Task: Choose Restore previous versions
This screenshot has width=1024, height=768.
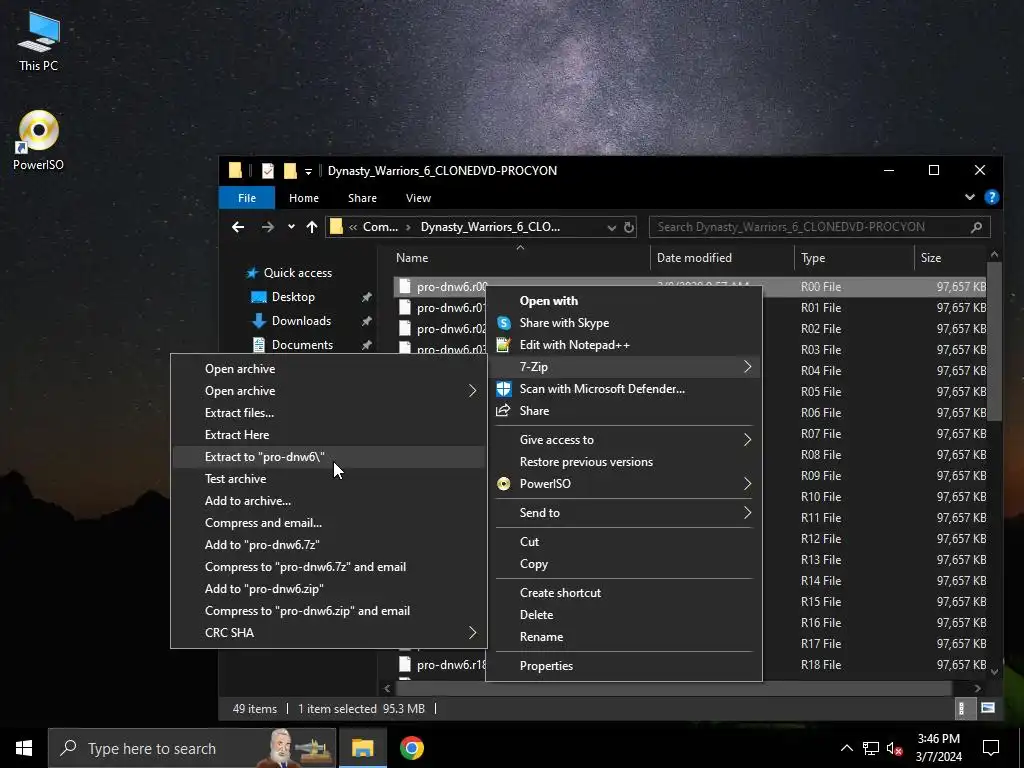Action: click(624, 462)
